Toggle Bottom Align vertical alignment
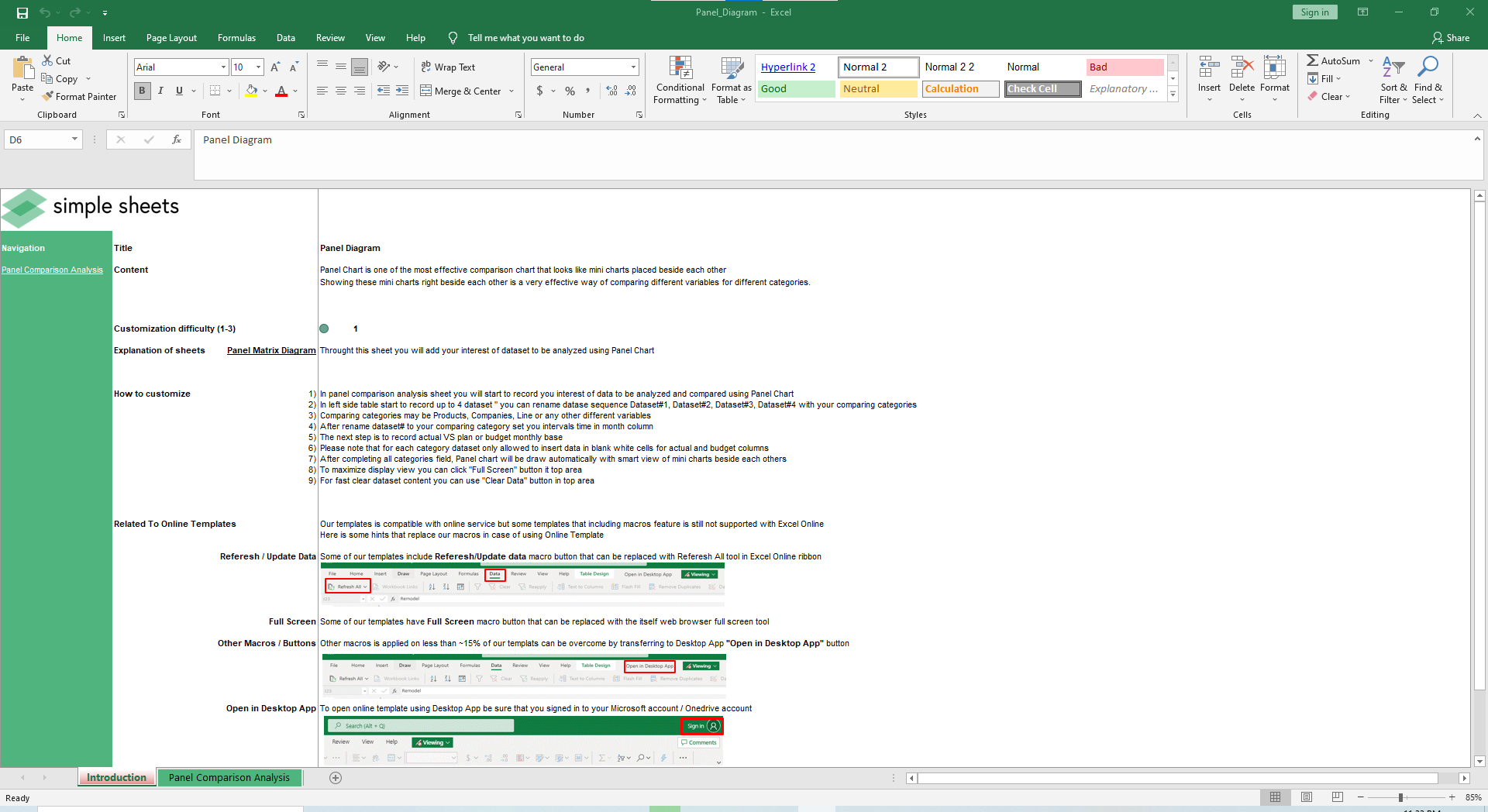 [x=360, y=67]
